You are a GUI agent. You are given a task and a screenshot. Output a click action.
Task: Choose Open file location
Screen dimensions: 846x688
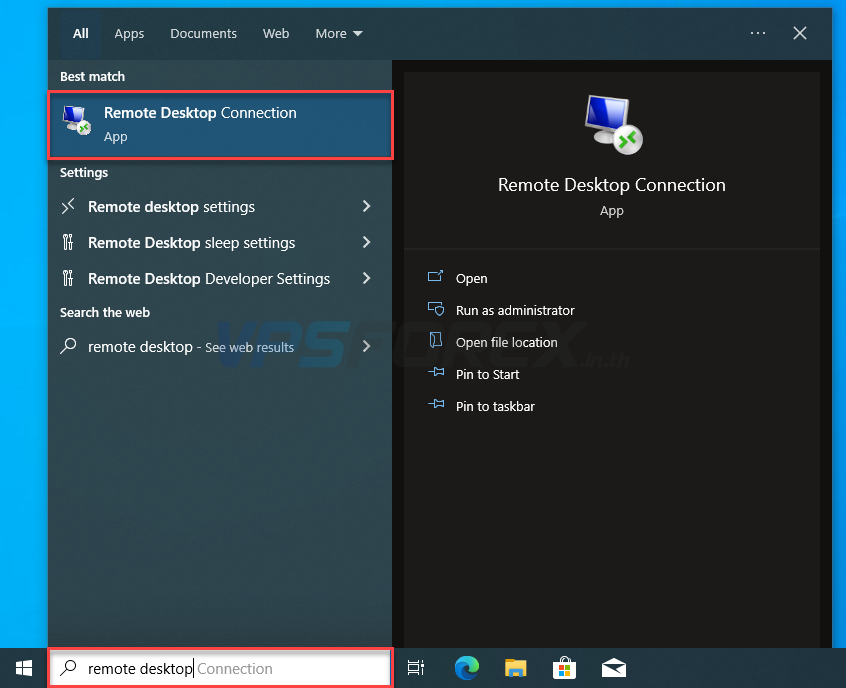506,343
